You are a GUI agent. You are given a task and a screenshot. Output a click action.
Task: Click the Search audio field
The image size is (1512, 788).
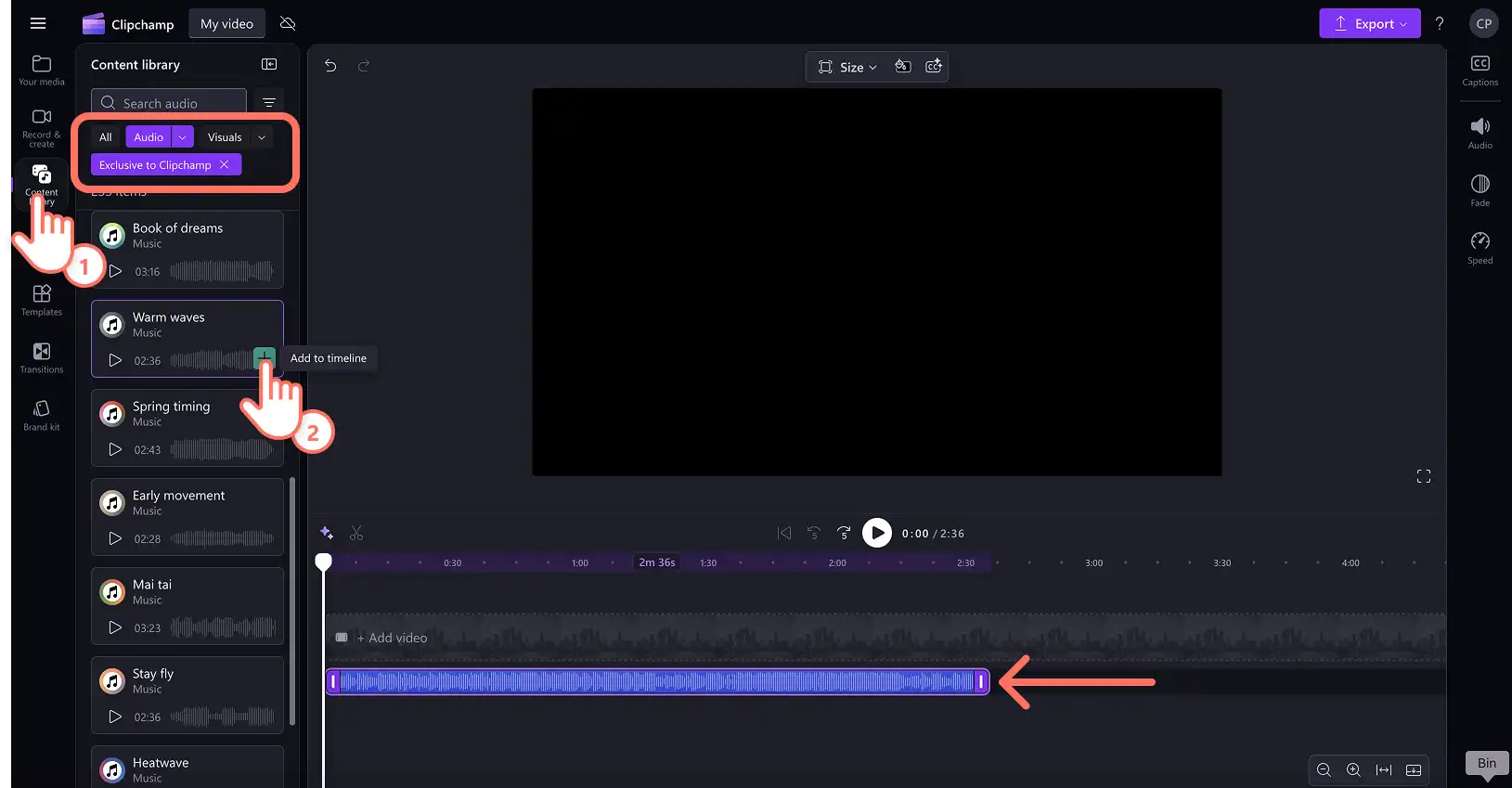tap(169, 103)
